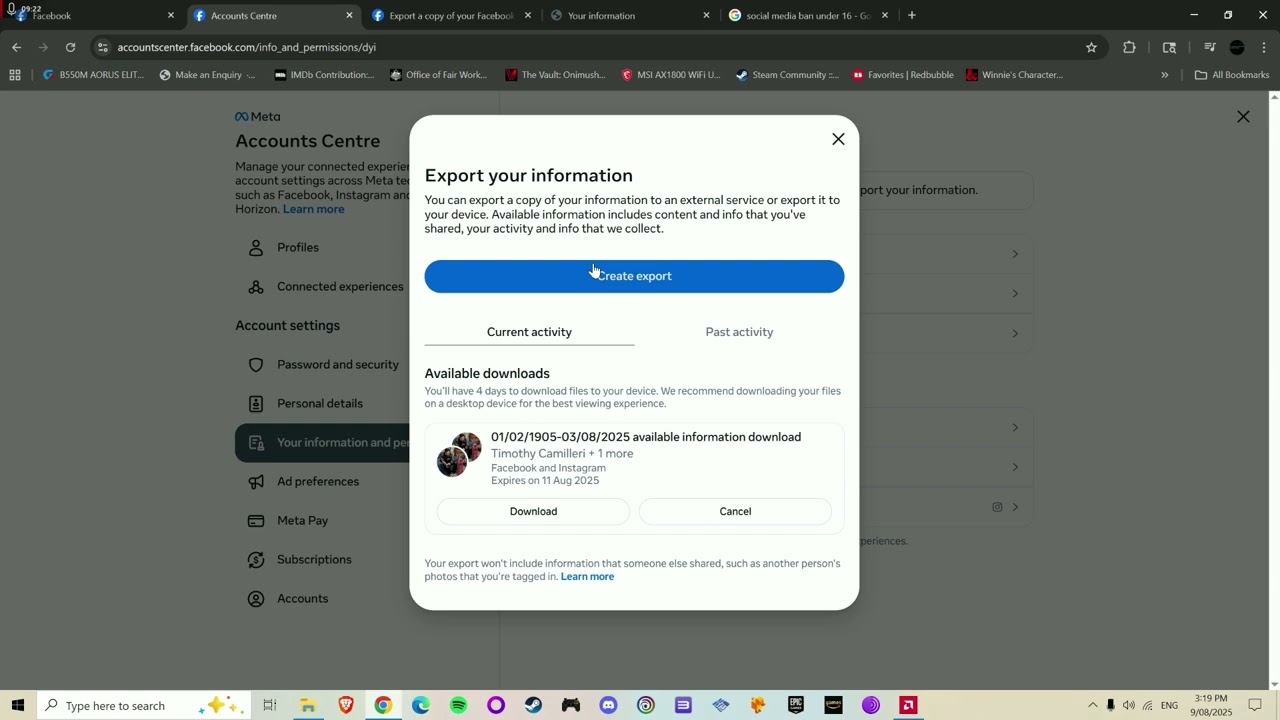Click the Accounts person circle icon
This screenshot has height=720, width=1280.
pyautogui.click(x=256, y=598)
